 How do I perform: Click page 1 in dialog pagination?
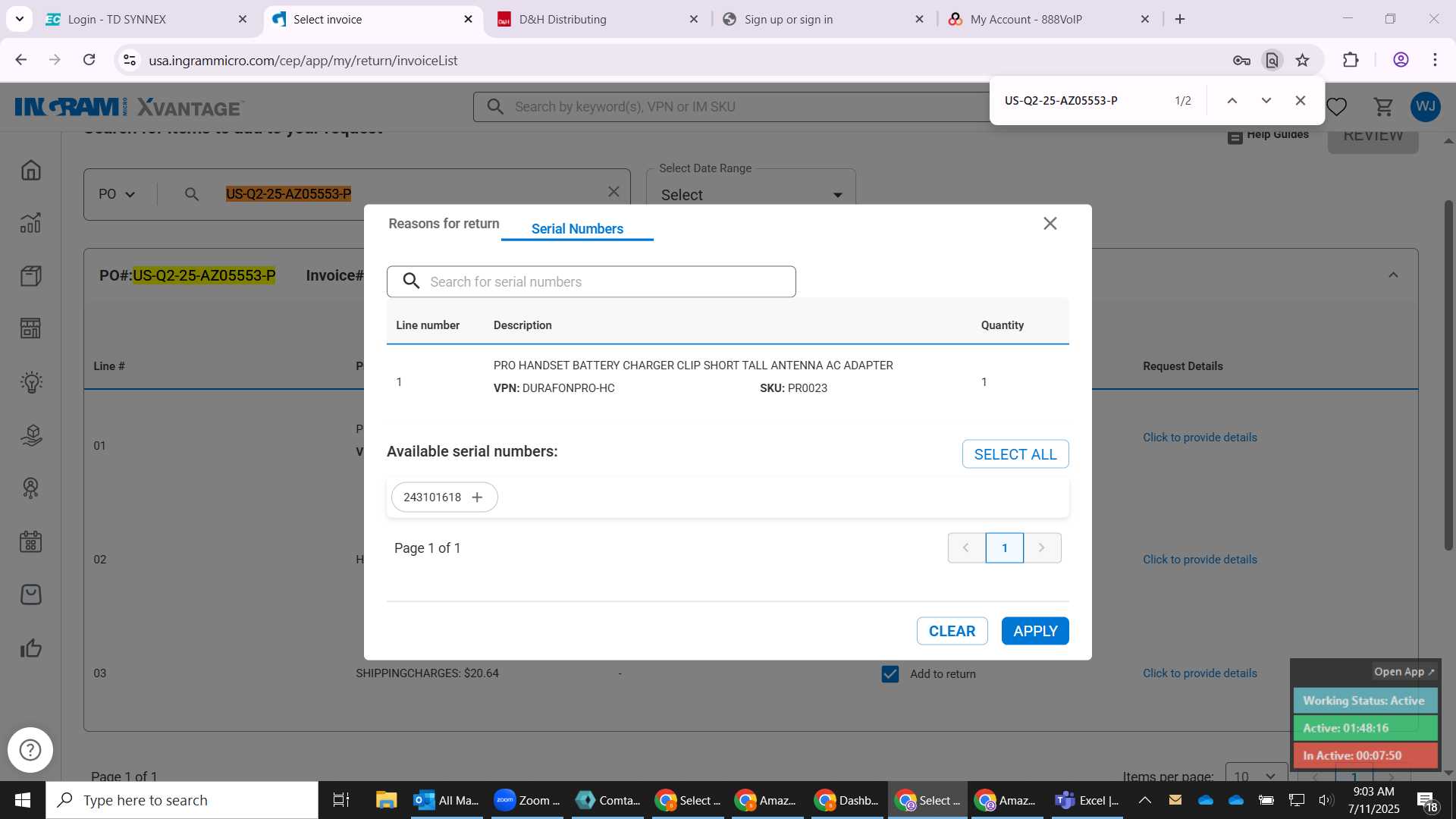[x=1005, y=548]
